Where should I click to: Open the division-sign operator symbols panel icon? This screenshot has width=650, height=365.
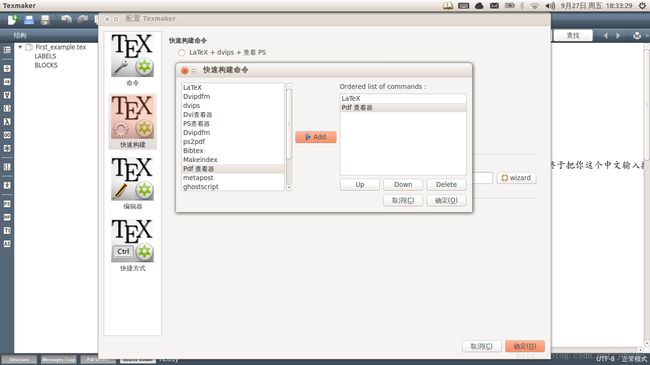[x=7, y=68]
